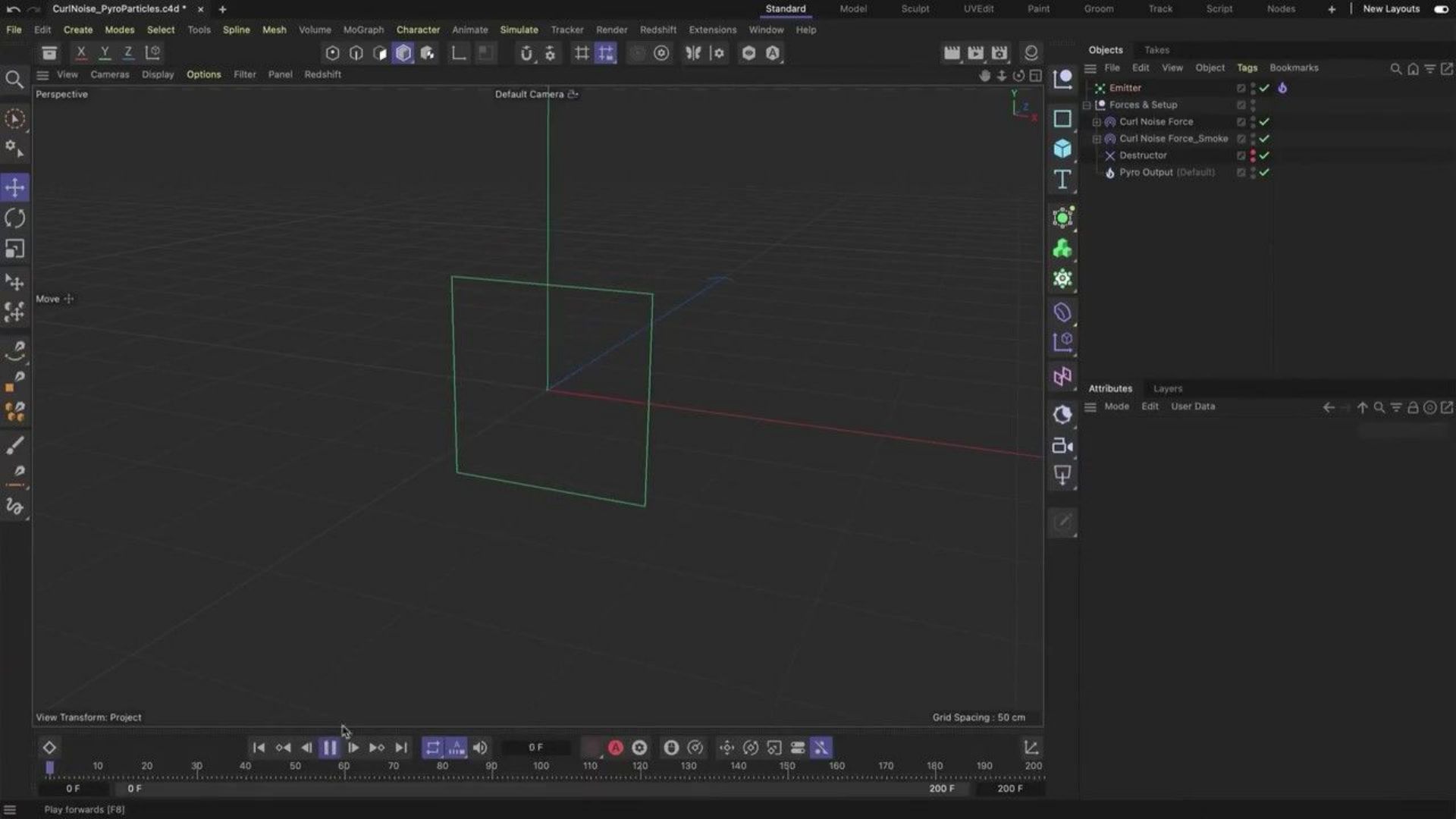Enable snapping grid icon
Viewport: 1456px width, 819px height.
click(x=605, y=53)
